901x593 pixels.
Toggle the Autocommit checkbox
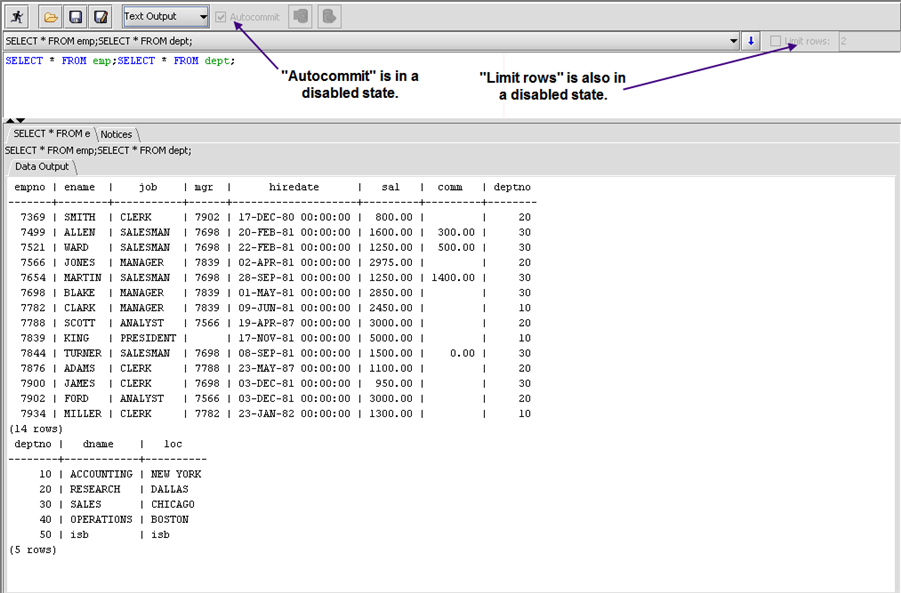click(x=221, y=17)
